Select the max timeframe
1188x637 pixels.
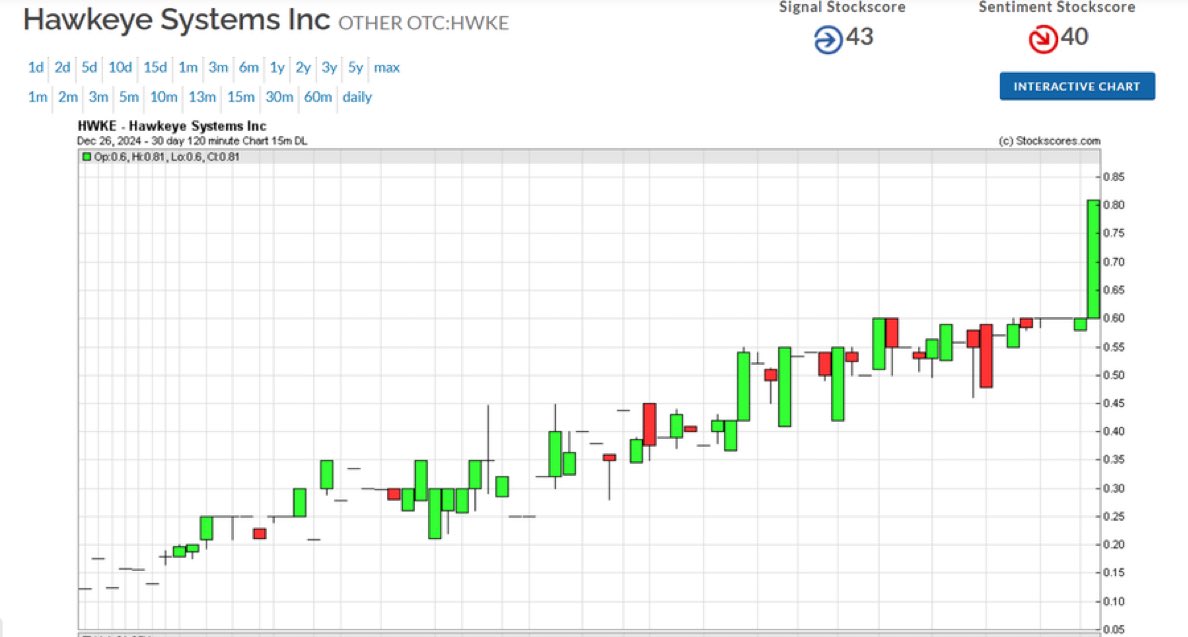(387, 67)
